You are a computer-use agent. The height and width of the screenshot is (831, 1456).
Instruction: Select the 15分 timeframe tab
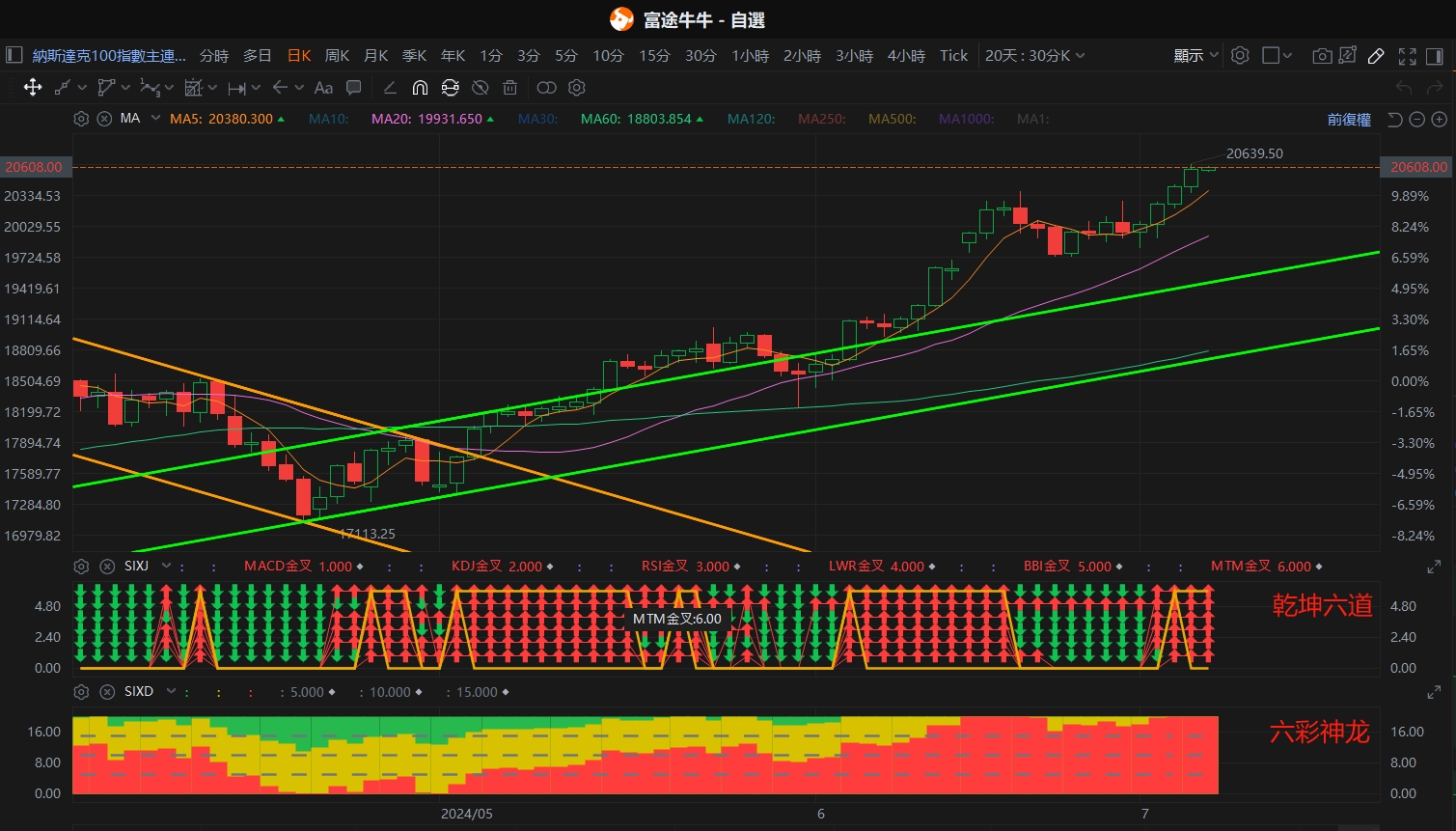tap(653, 56)
